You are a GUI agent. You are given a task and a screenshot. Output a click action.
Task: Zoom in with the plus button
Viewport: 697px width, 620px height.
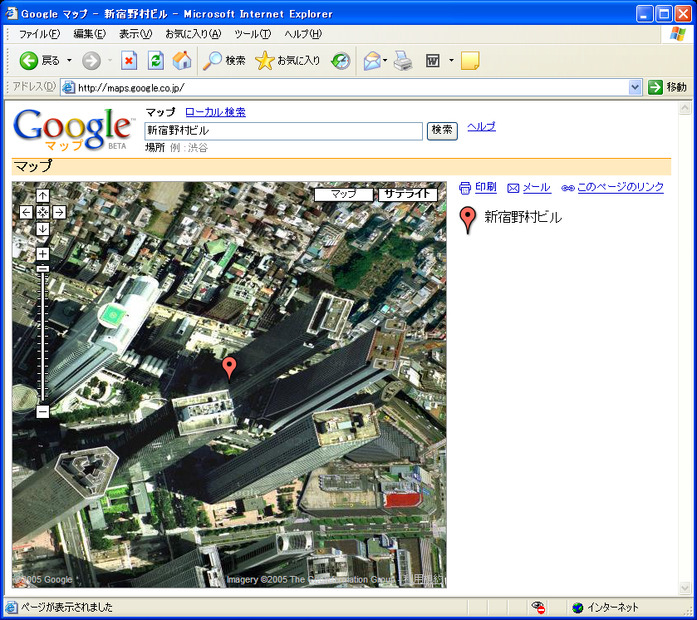pos(43,254)
